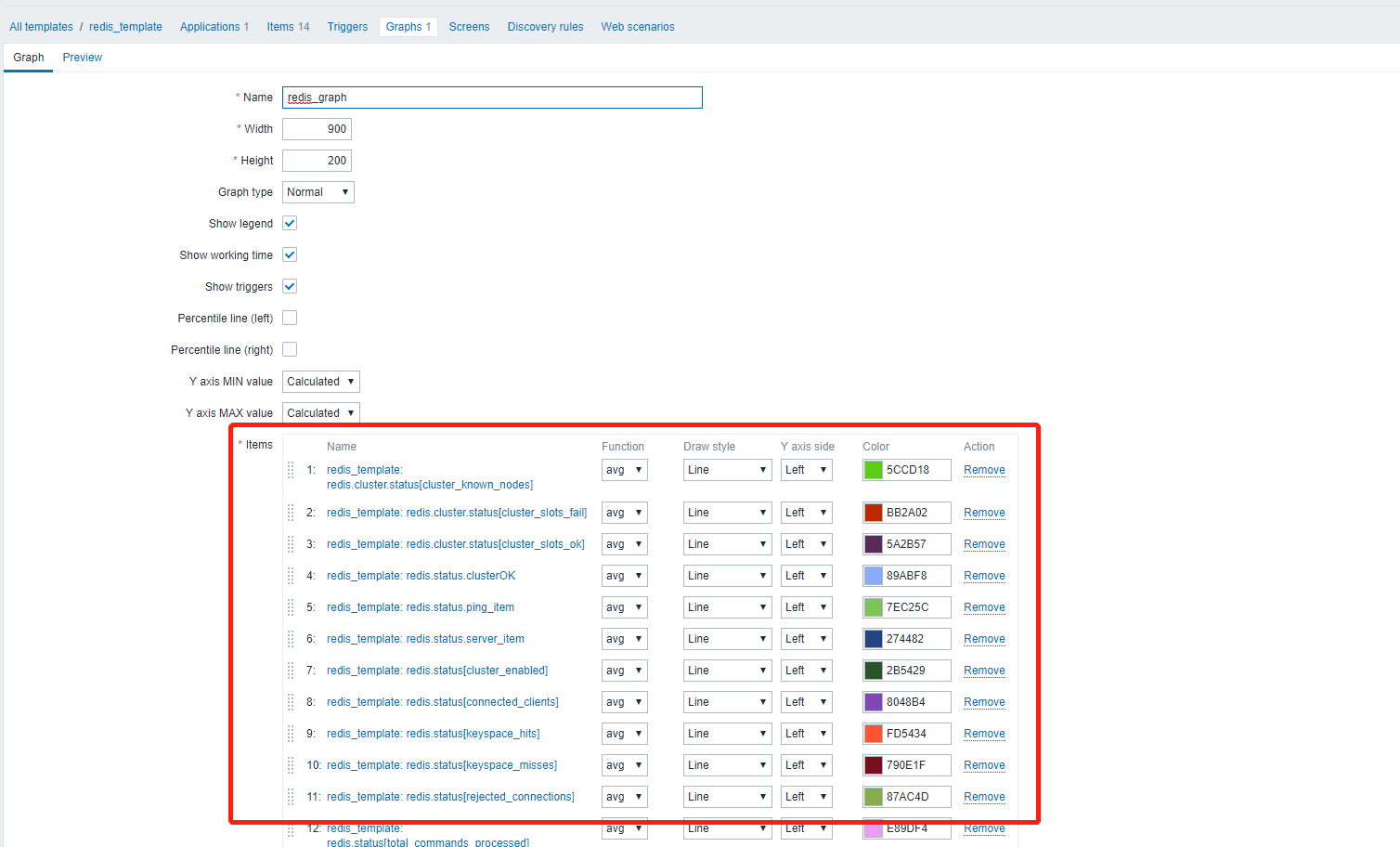Click drag handle of server_item row
This screenshot has height=847, width=1400.
(x=291, y=639)
